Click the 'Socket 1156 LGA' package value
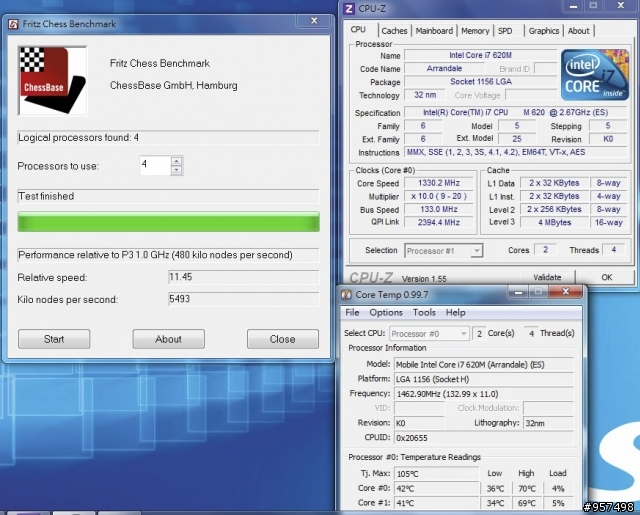The height and width of the screenshot is (515, 640). tap(480, 82)
